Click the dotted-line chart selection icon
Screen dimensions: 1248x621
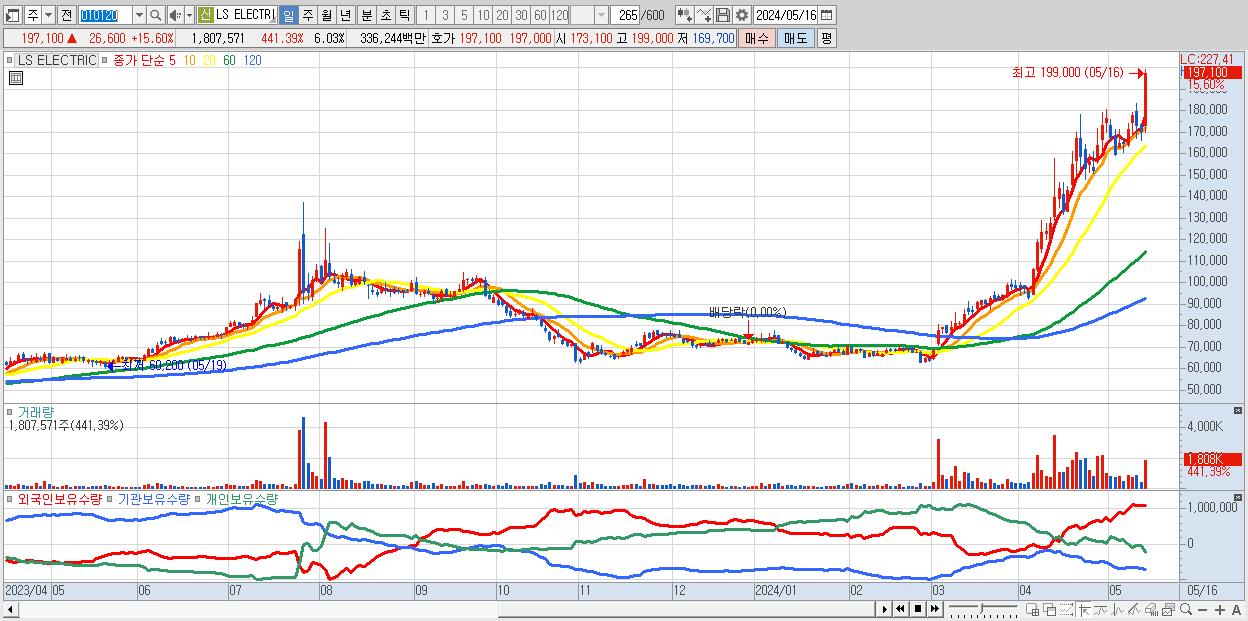(1066, 610)
